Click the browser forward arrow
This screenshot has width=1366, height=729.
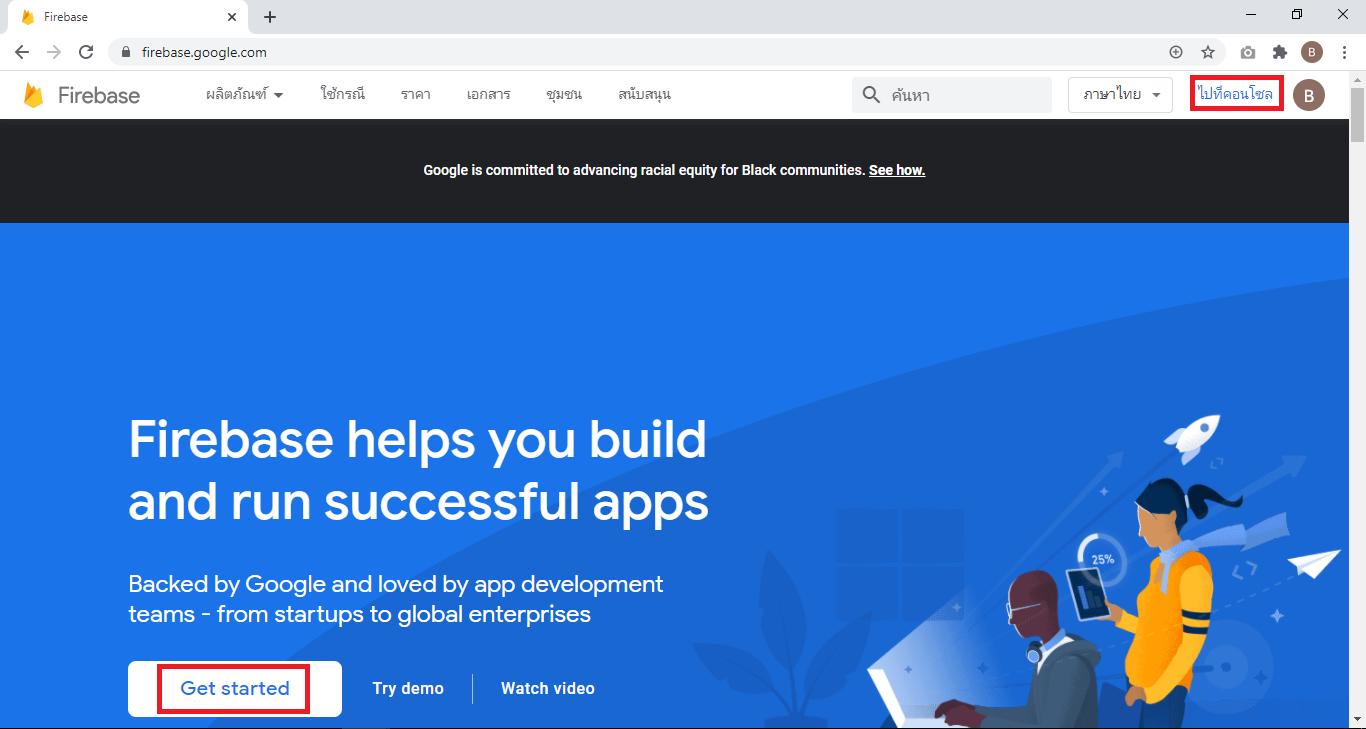coord(54,52)
